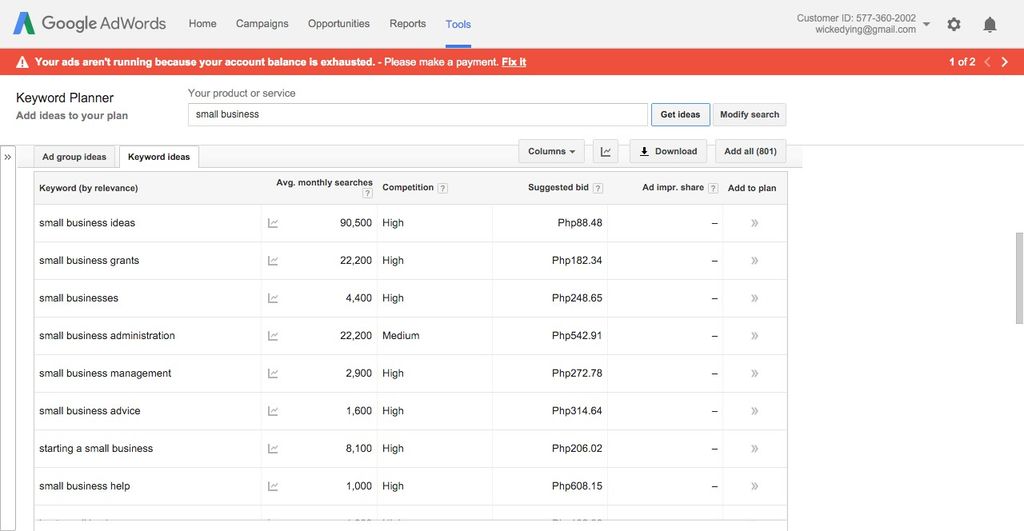Sort by Avg. monthly searches header
1024x531 pixels.
[324, 183]
